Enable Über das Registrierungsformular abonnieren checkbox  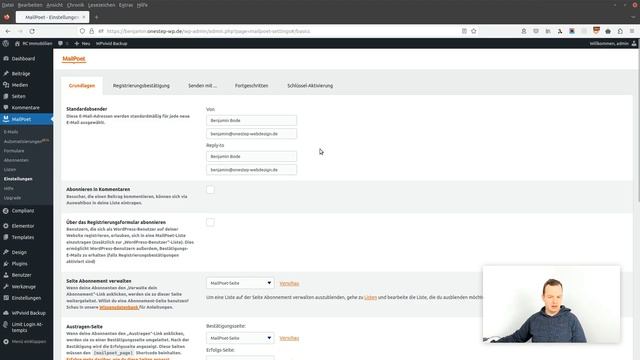tap(210, 222)
